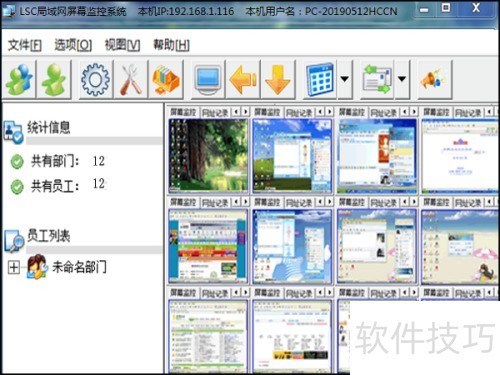Open settings via the blue gear icon
The image size is (500, 375).
point(96,79)
